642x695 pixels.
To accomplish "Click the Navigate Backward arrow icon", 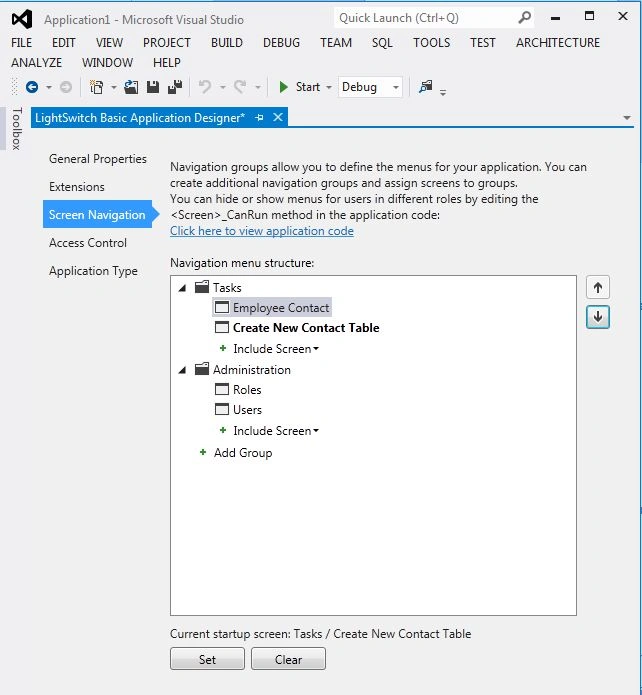I will pos(32,87).
